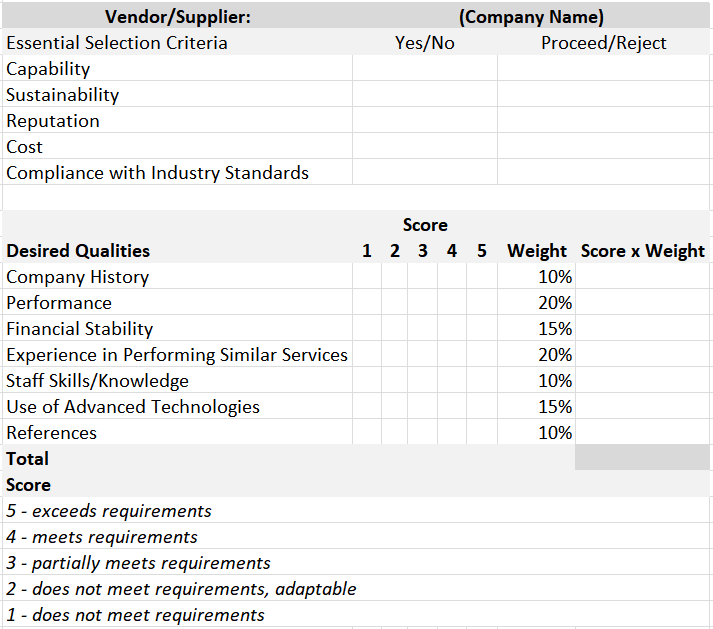Screen dimensions: 713x629
Task: Select score 3 cell for Financial Stability
Action: coord(423,329)
